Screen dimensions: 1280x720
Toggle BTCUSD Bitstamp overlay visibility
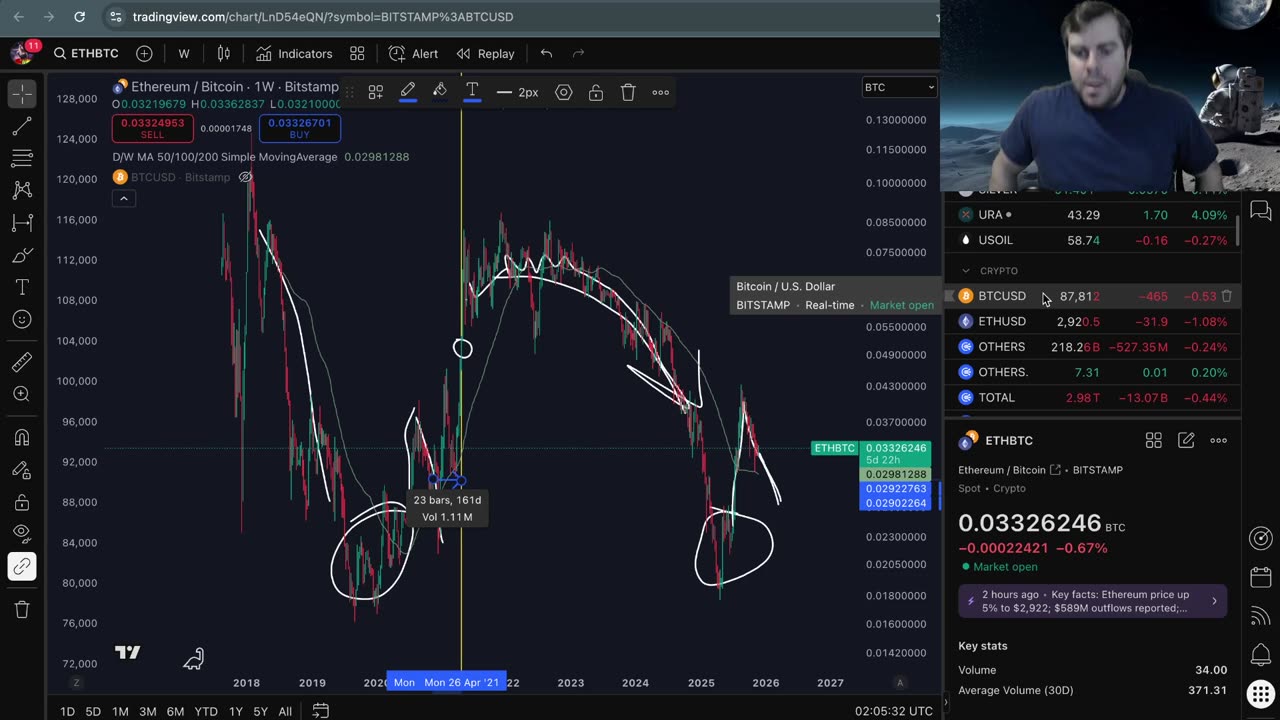[x=245, y=177]
